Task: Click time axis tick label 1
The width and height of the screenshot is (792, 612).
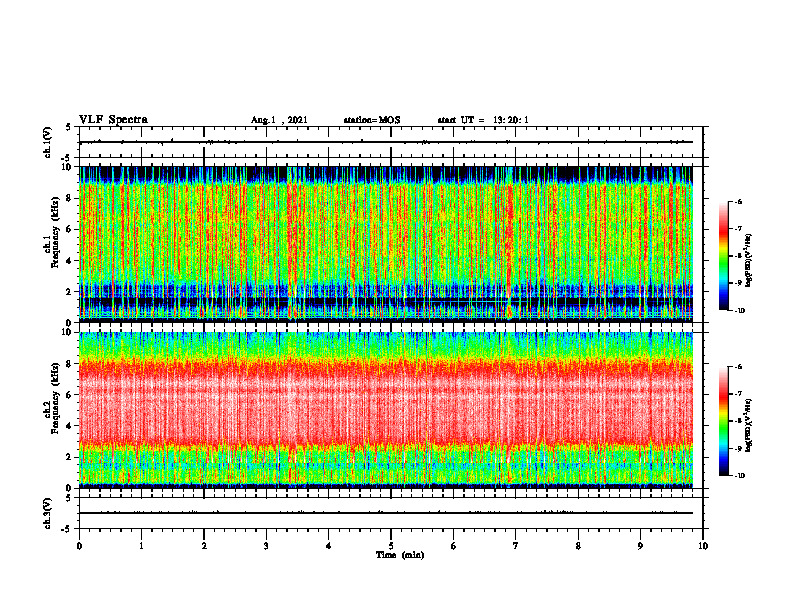Action: (141, 546)
